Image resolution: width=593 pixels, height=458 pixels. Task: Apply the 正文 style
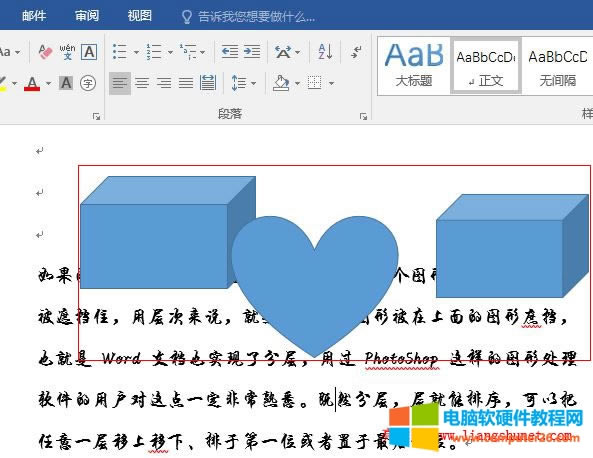486,66
